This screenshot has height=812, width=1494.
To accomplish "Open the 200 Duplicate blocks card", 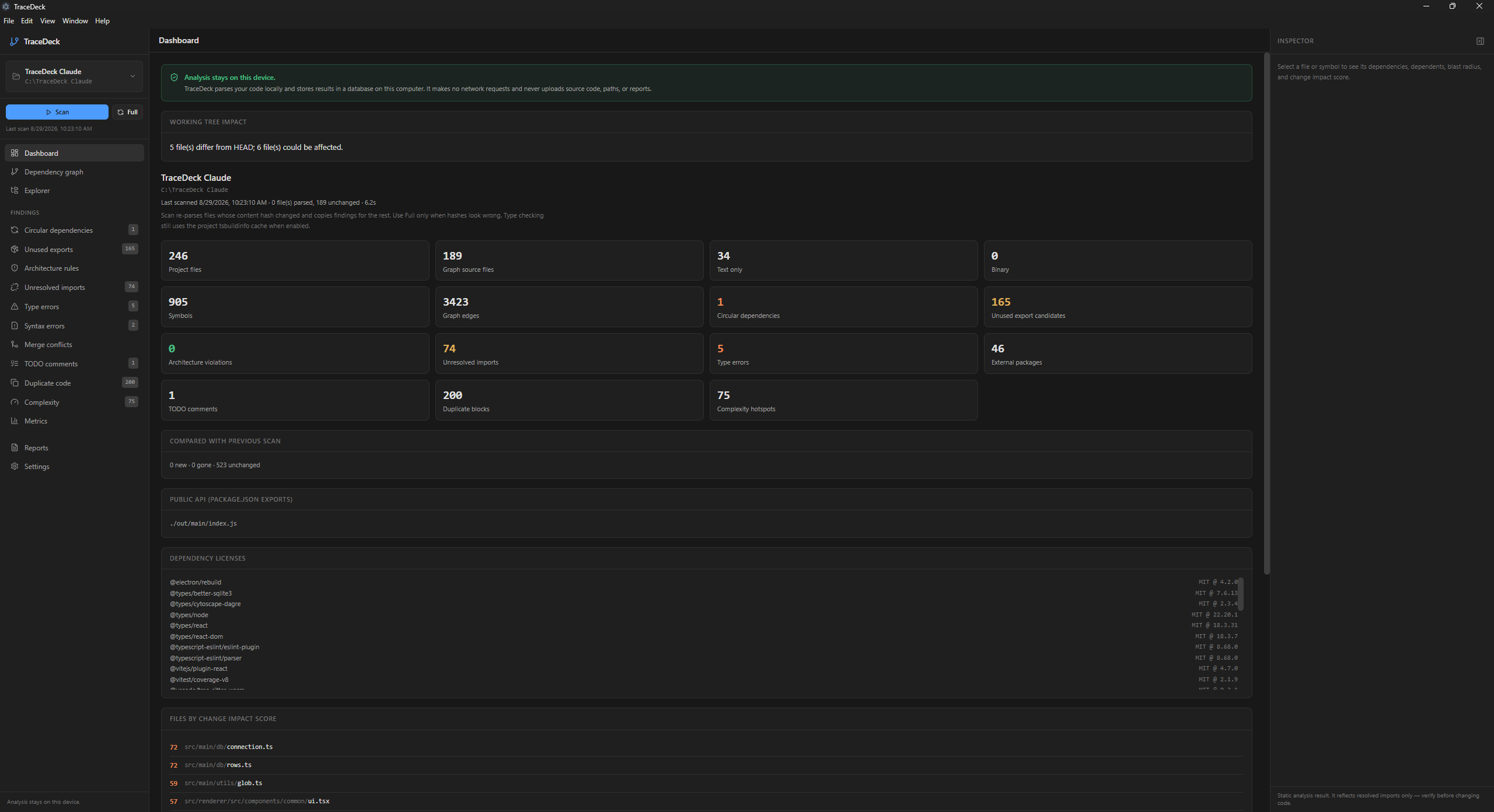I will (569, 400).
